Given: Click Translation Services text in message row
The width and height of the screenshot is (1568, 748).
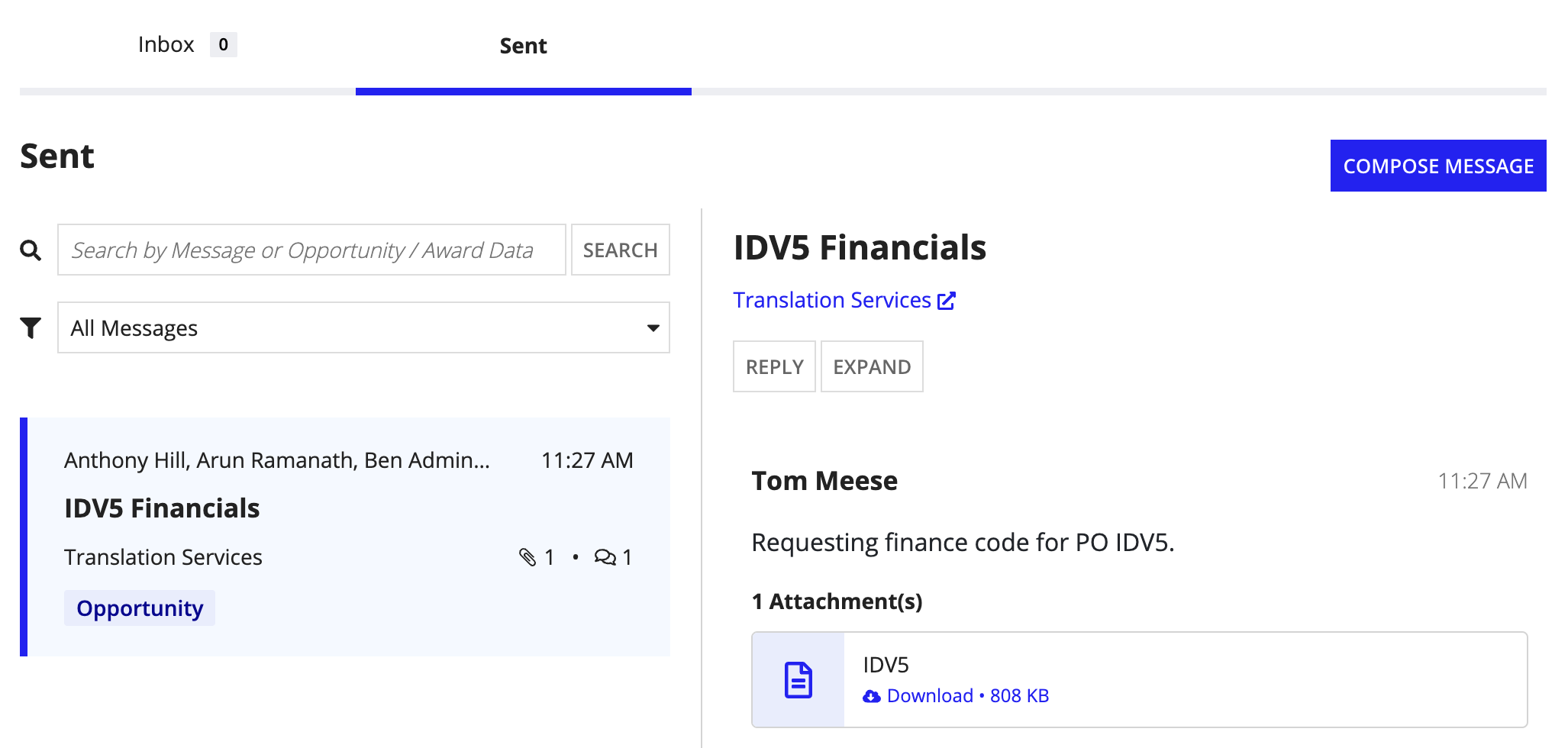Looking at the screenshot, I should [163, 557].
